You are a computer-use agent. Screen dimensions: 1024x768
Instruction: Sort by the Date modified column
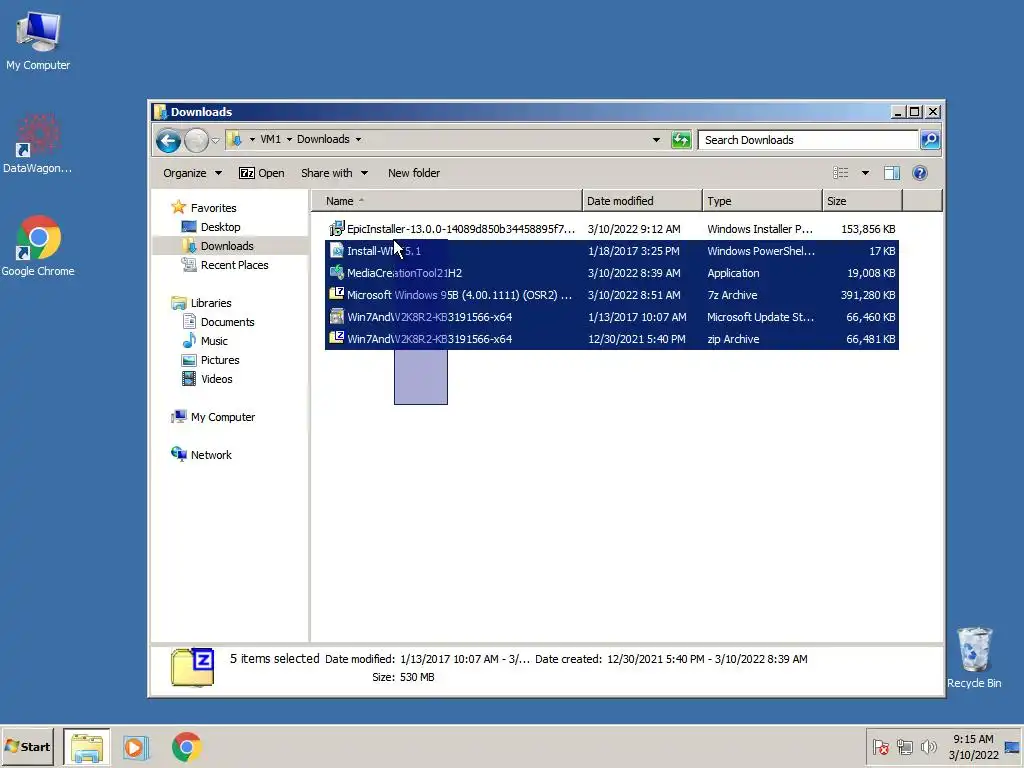(642, 201)
